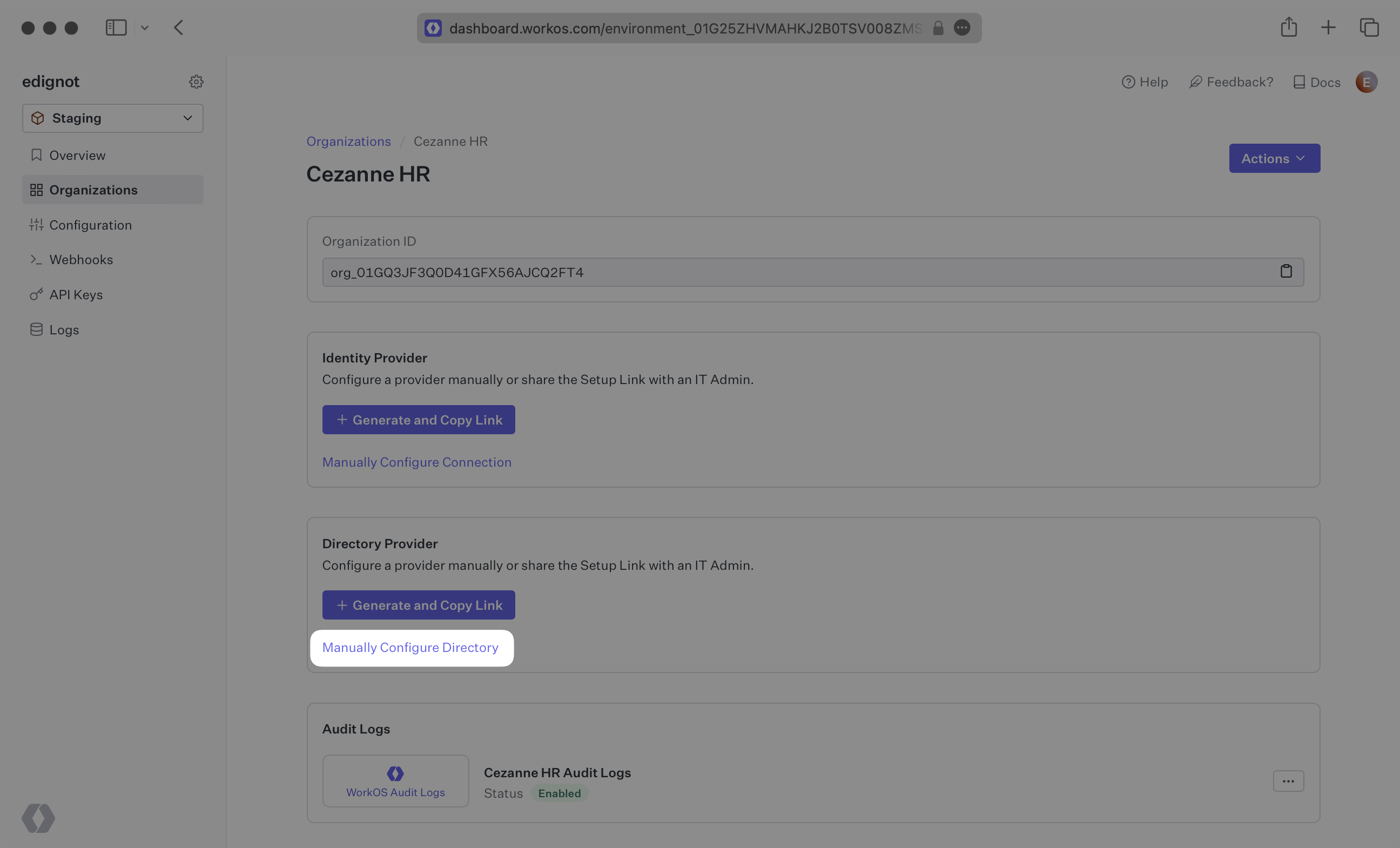Image resolution: width=1400 pixels, height=848 pixels.
Task: Copy the Organization ID using the clipboard icon
Action: pos(1287,271)
